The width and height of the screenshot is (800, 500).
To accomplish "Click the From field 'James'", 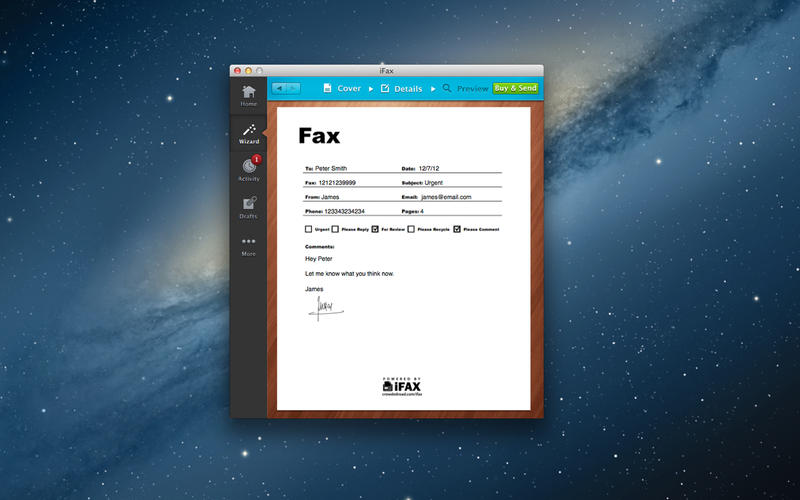I will [330, 197].
